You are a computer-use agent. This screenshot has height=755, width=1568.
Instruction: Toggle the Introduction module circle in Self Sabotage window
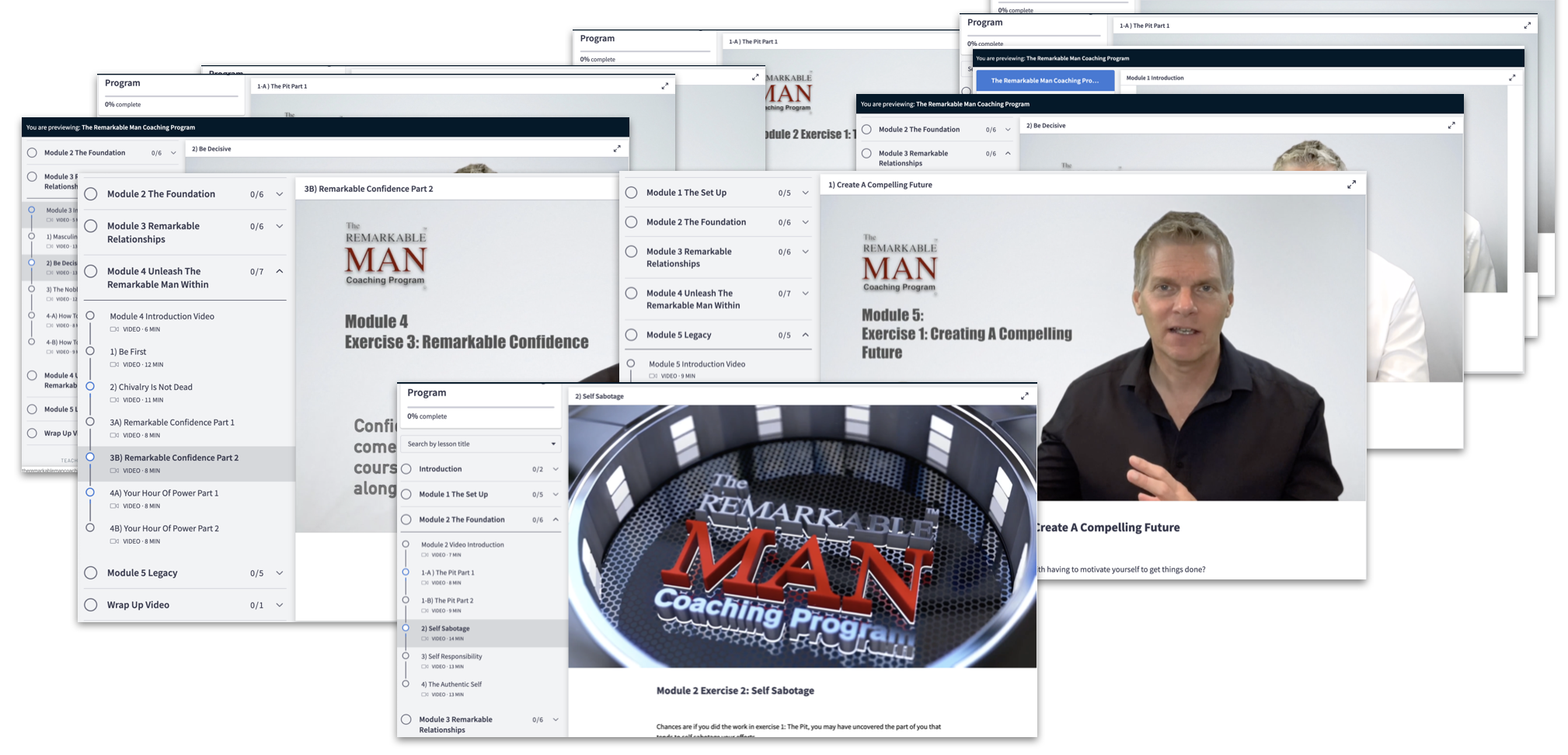[406, 469]
